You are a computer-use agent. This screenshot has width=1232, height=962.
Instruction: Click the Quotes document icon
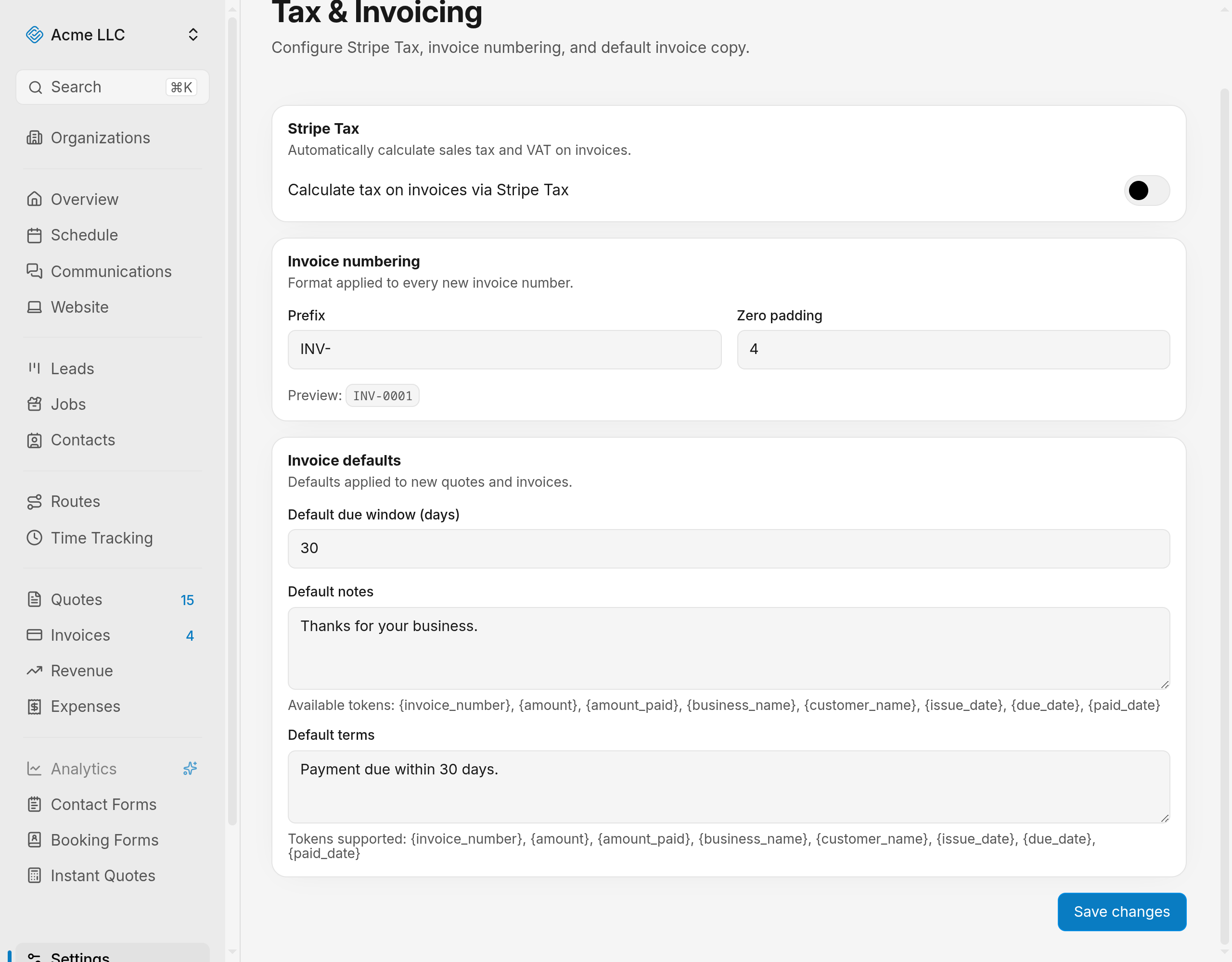tap(35, 599)
